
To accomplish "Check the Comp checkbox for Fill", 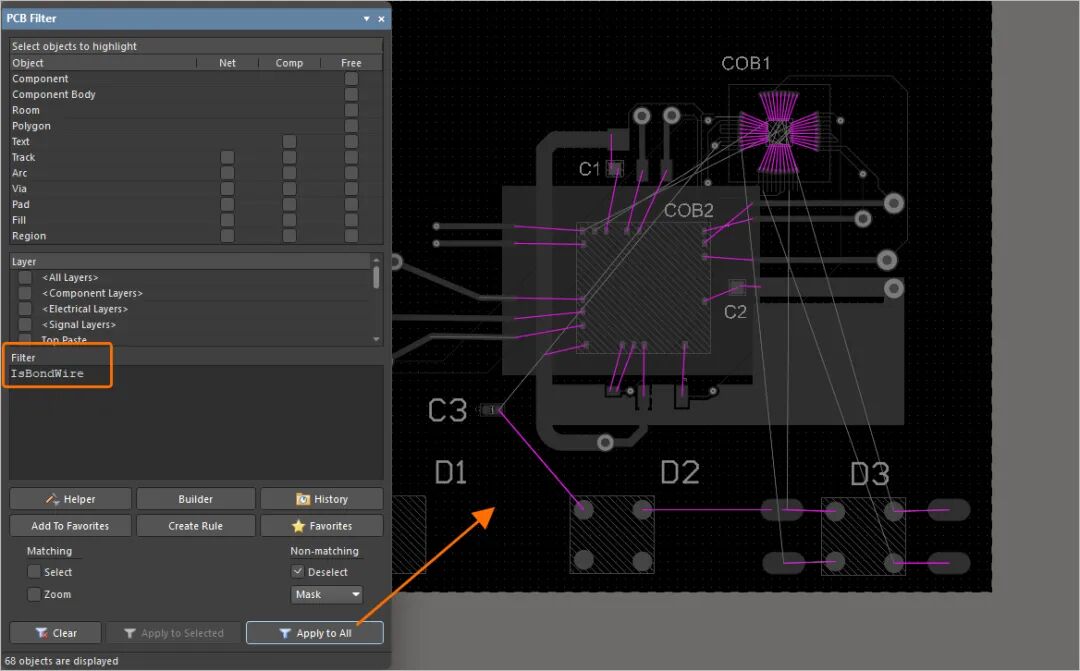I will tap(289, 220).
